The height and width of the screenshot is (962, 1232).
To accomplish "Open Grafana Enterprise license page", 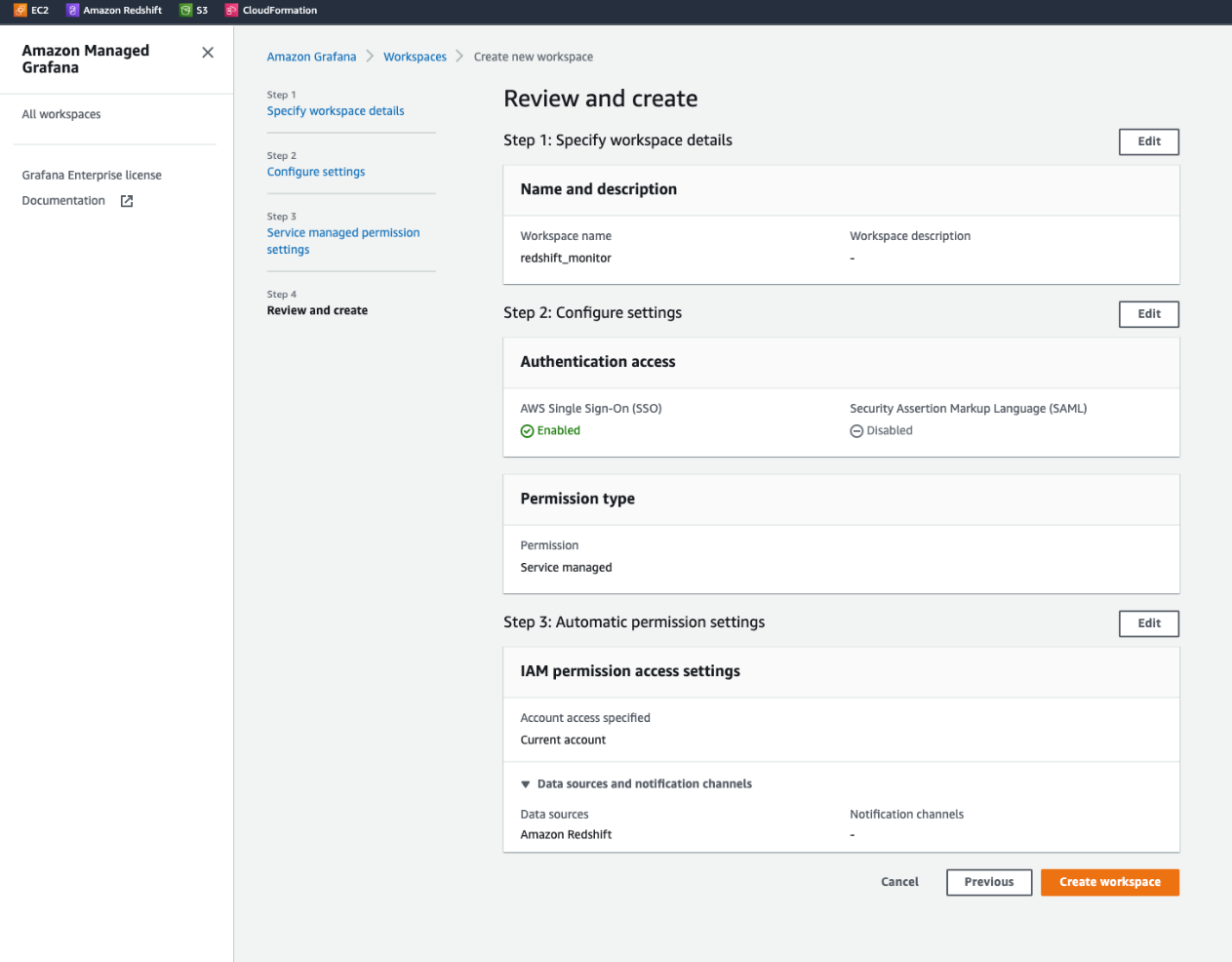I will coord(92,176).
